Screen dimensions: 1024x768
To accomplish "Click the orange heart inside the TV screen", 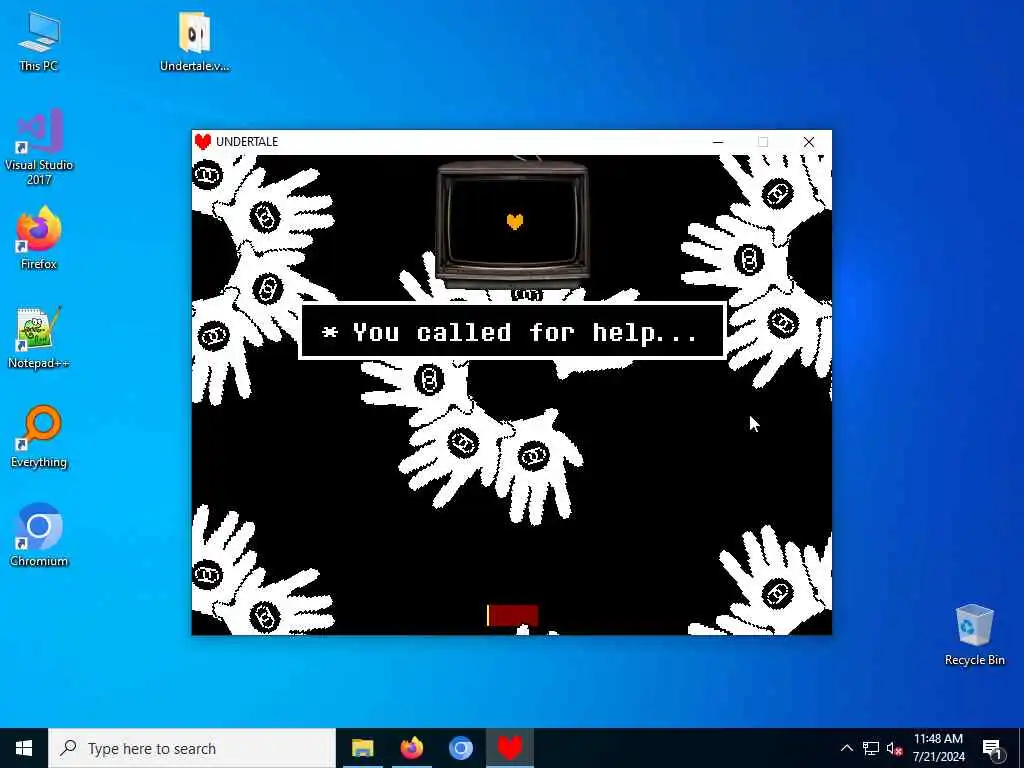I will (515, 222).
